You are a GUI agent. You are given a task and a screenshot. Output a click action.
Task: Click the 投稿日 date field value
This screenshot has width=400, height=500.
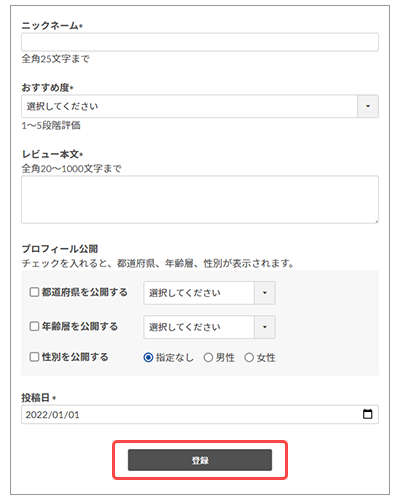pos(53,415)
